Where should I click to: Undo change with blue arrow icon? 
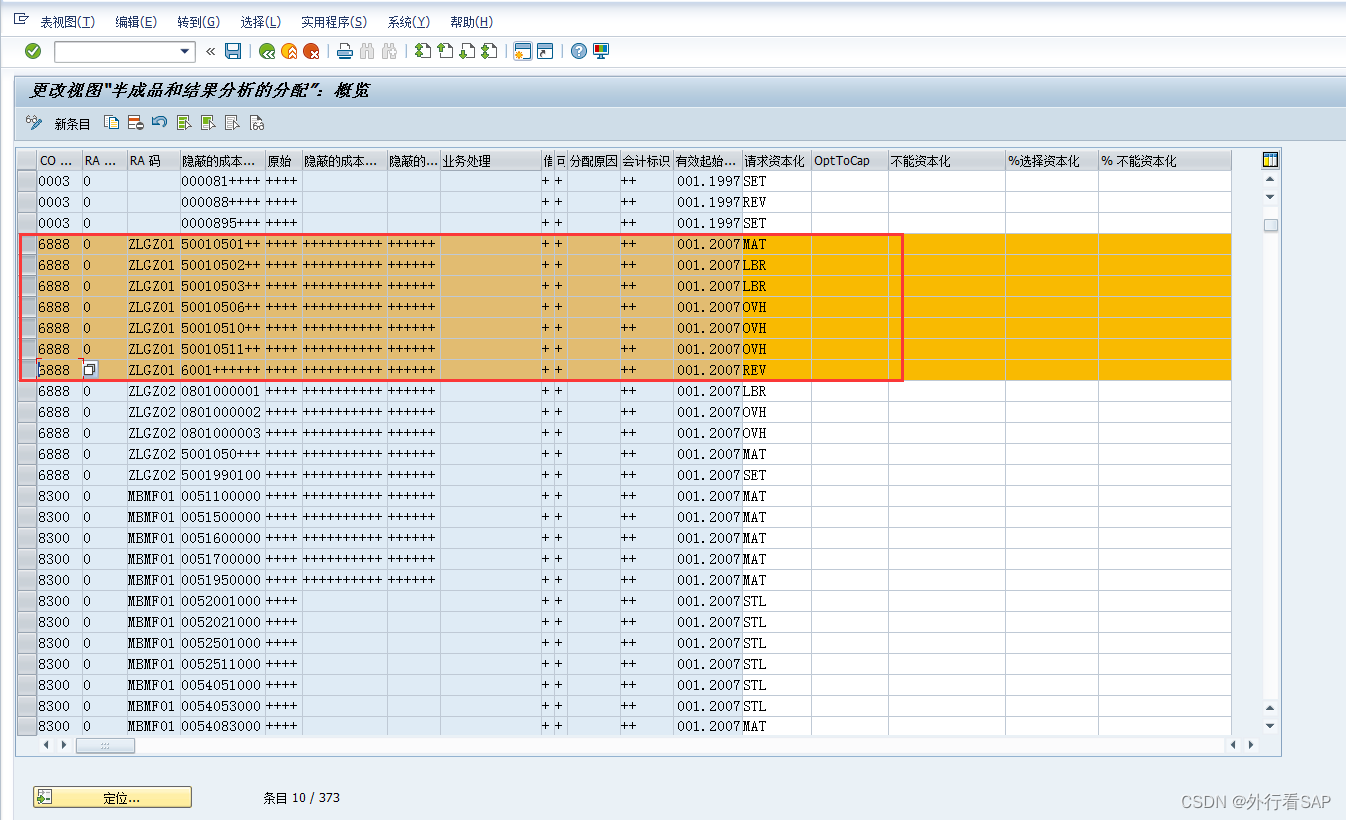coord(159,123)
